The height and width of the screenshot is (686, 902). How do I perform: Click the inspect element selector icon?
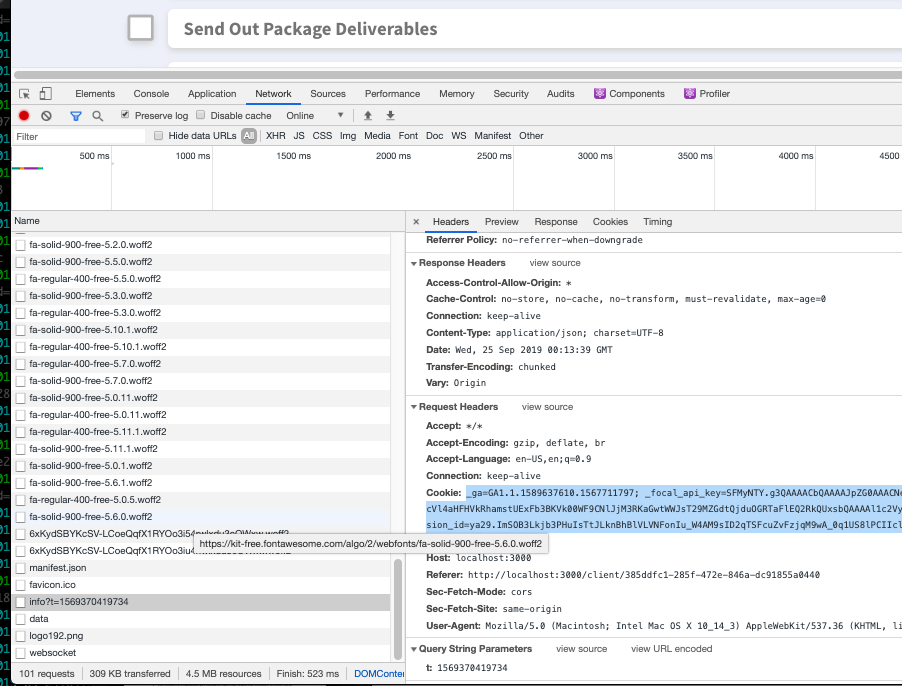pos(24,94)
